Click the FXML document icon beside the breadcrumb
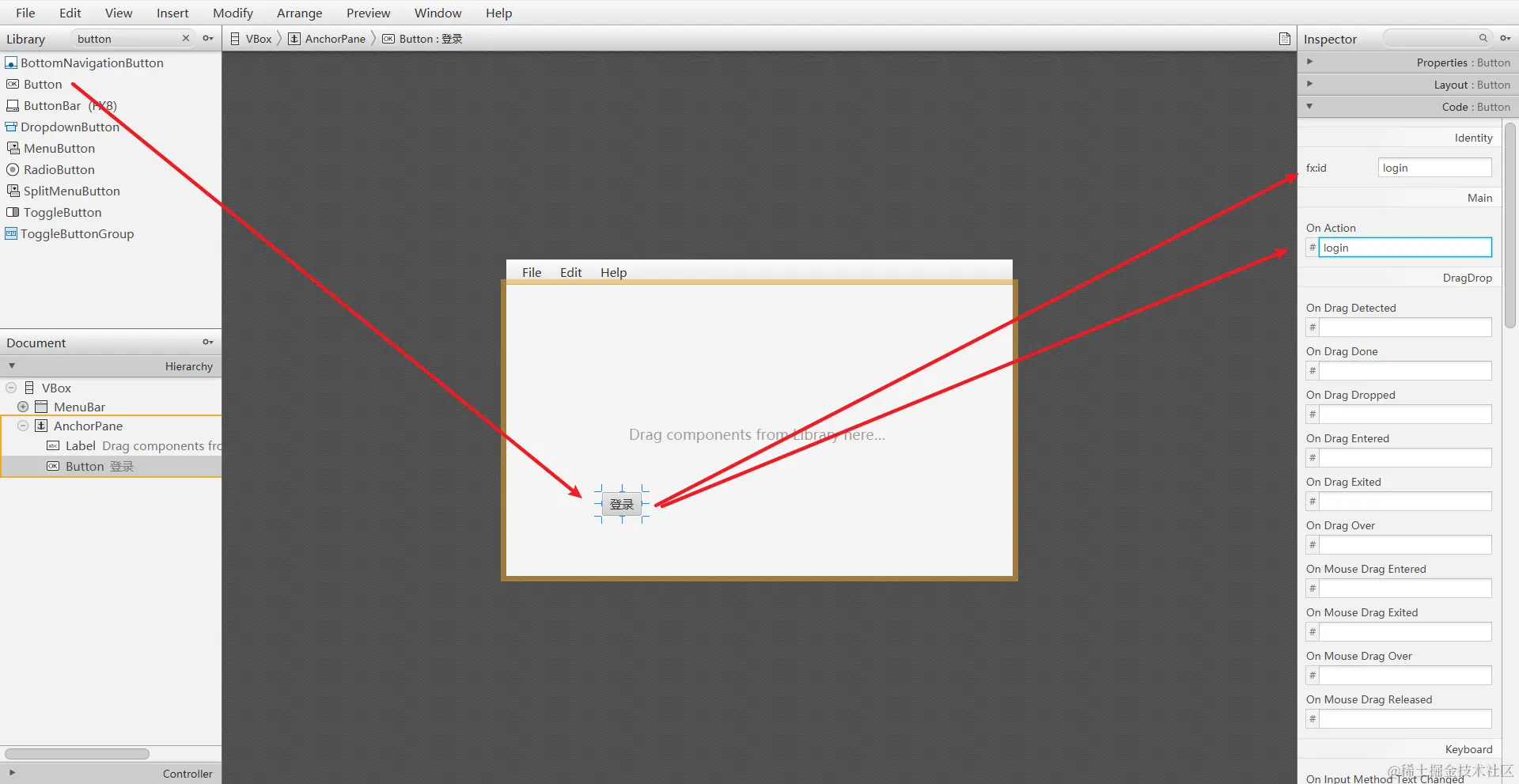Viewport: 1519px width, 784px height. [x=1283, y=38]
